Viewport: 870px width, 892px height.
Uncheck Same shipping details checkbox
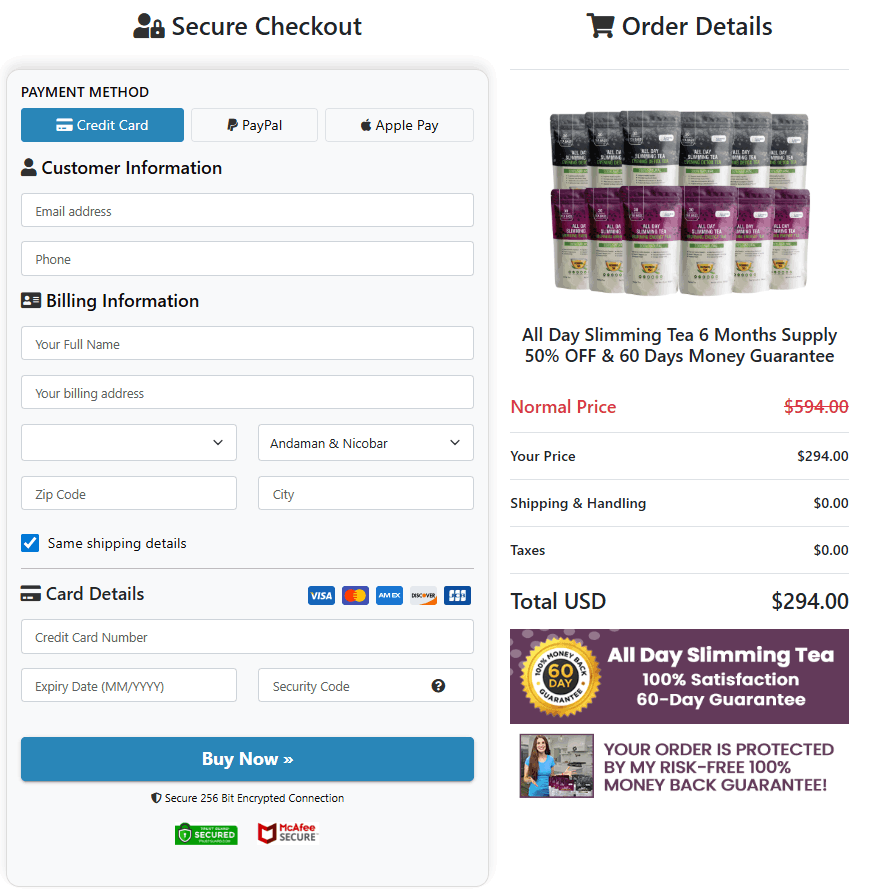30,543
